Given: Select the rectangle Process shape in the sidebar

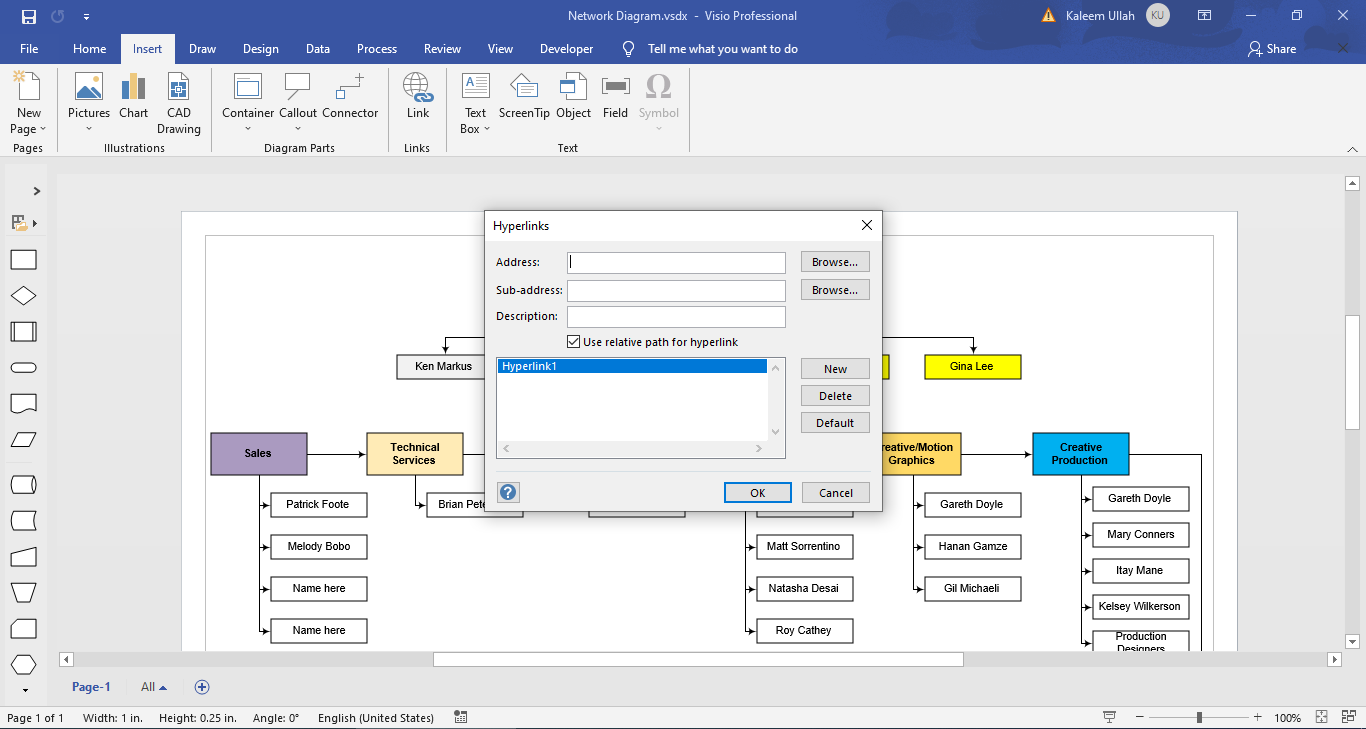Looking at the screenshot, I should (23, 259).
